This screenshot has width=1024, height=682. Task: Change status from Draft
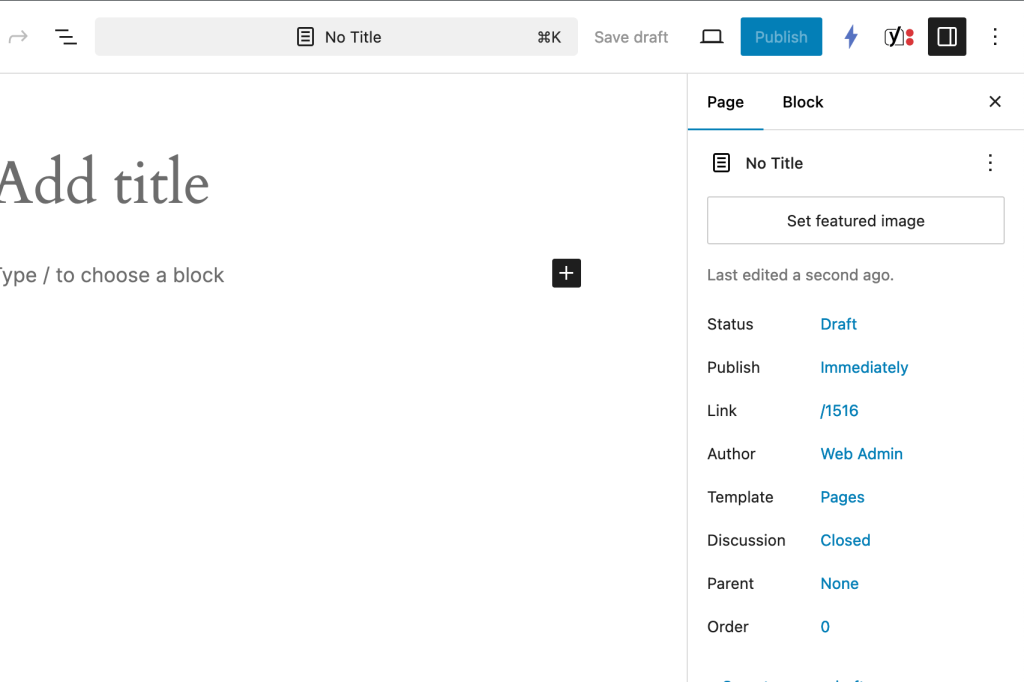pos(838,324)
